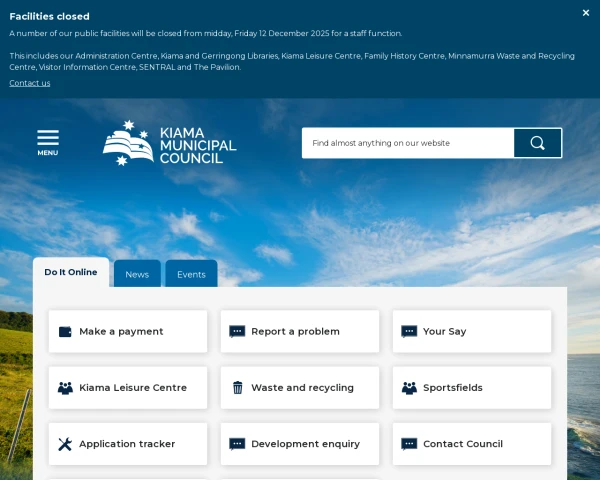Image resolution: width=600 pixels, height=480 pixels.
Task: Switch to the News tab
Action: pos(137,274)
